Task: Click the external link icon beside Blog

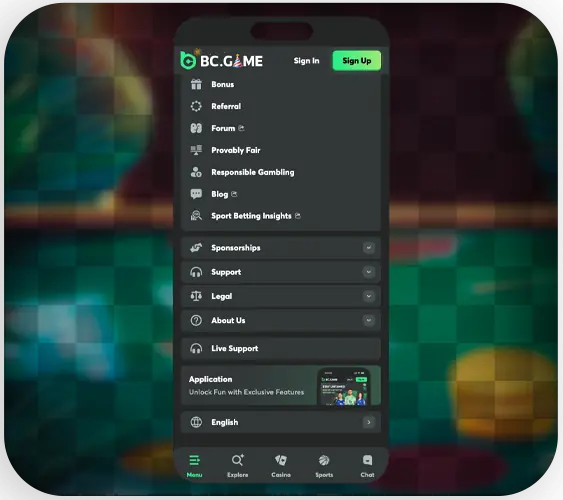Action: (234, 194)
